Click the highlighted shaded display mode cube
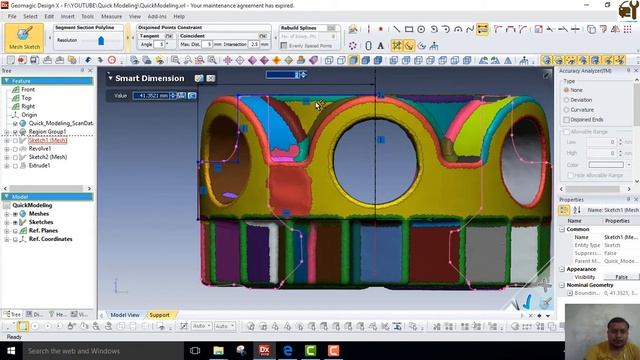 353,60
